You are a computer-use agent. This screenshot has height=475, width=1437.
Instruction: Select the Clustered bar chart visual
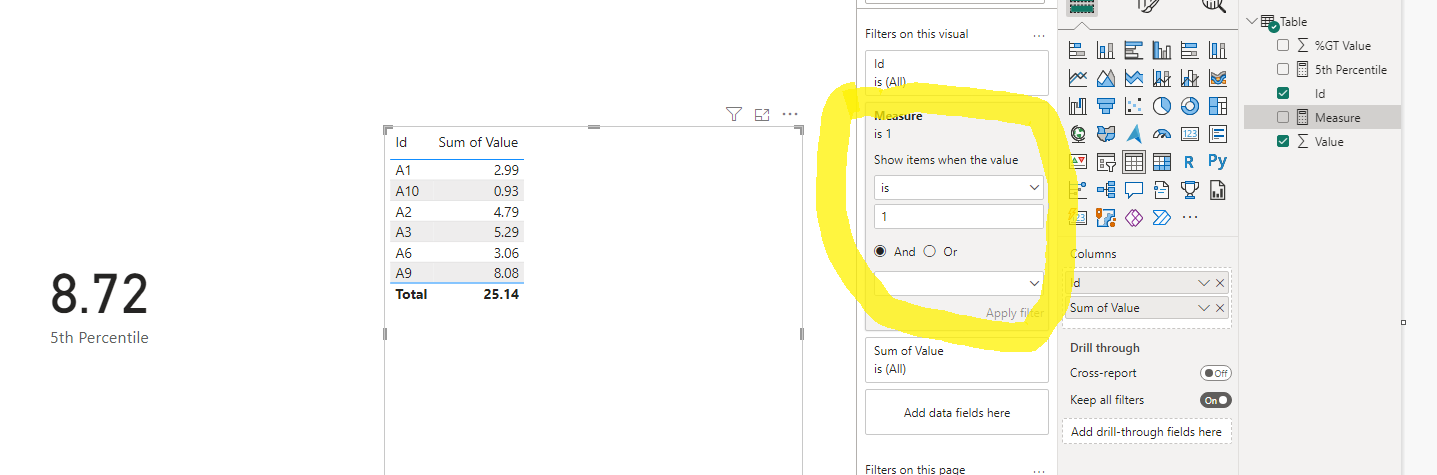point(1134,50)
